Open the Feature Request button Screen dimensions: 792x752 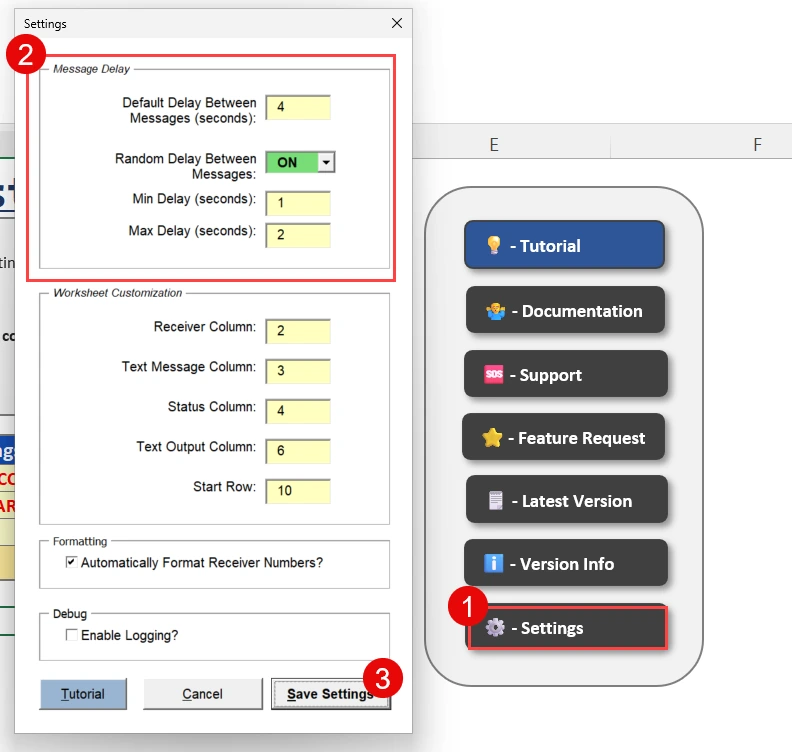click(563, 437)
